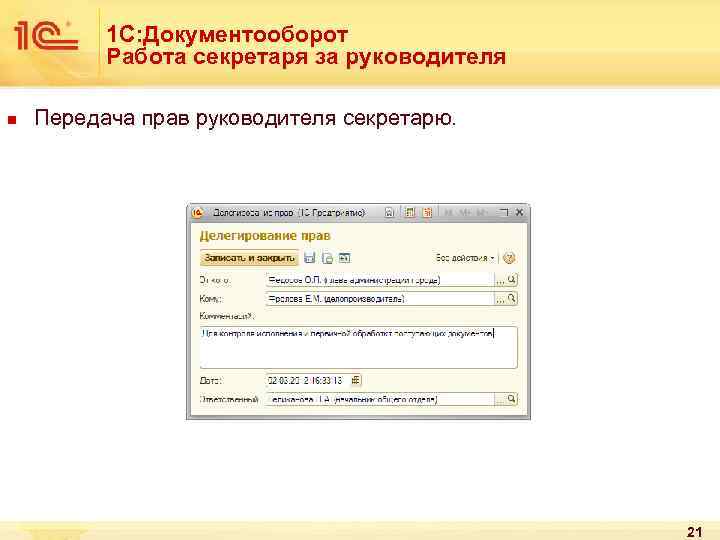
Task: Click the 'Делегирование прав' form heading
Action: pyautogui.click(x=265, y=236)
